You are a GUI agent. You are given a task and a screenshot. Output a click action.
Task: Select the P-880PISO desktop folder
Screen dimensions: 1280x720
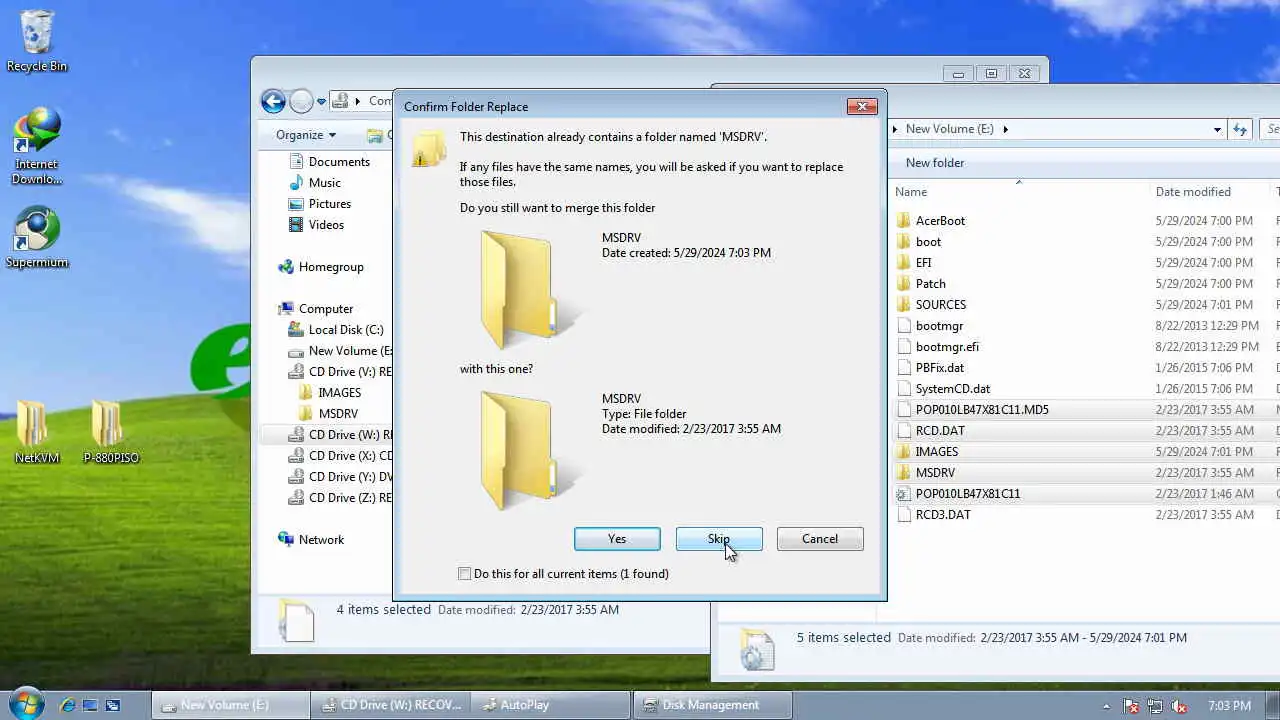click(111, 432)
